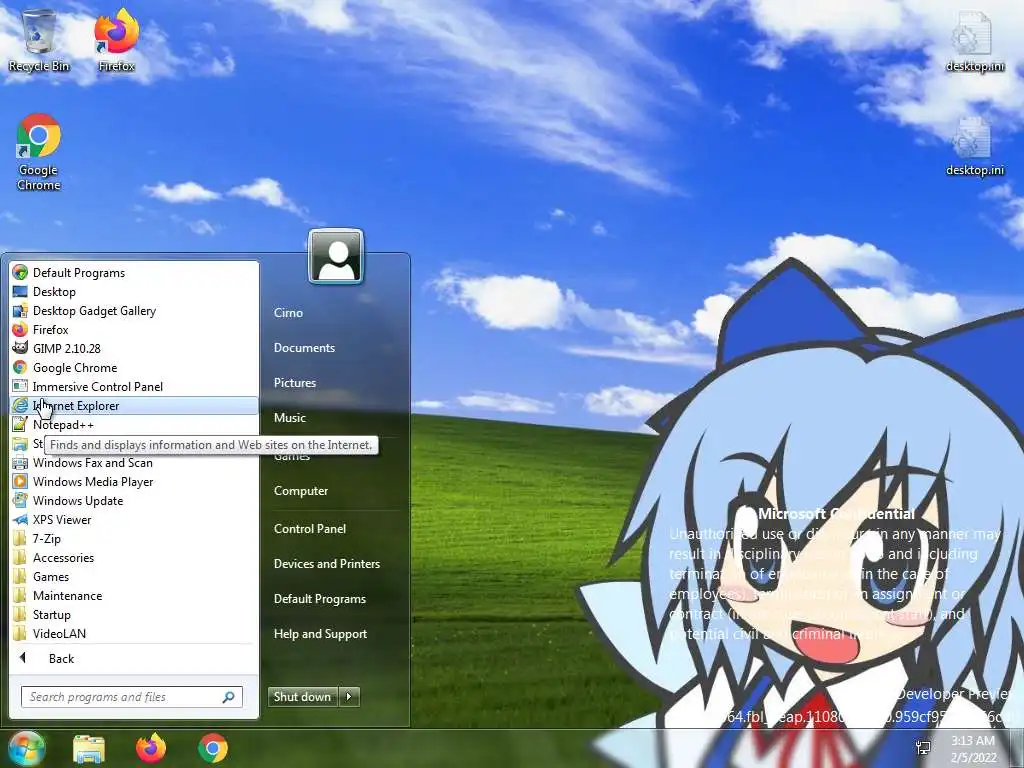
Task: Open Firefox from taskbar
Action: coord(151,748)
